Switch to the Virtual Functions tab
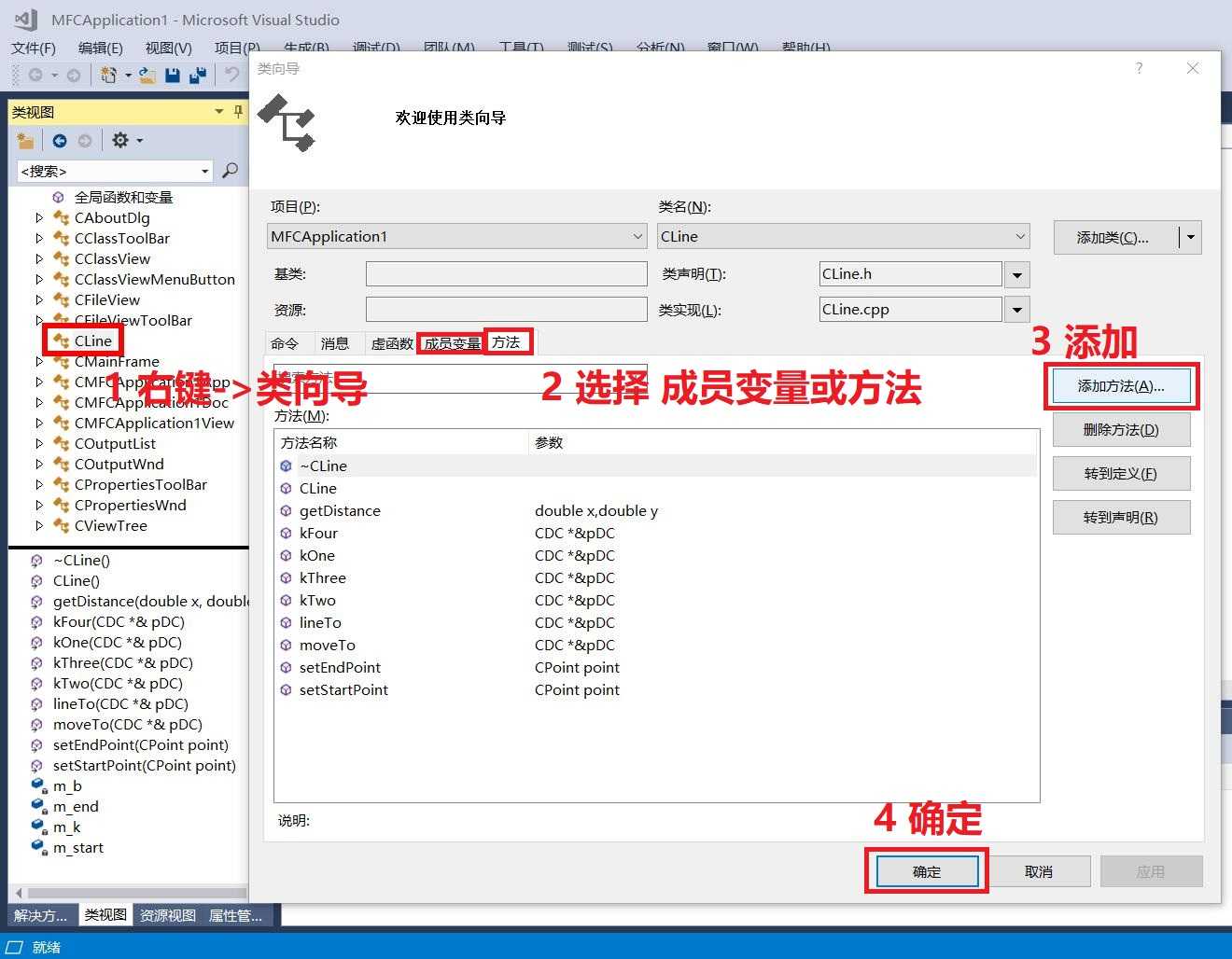 tap(392, 343)
